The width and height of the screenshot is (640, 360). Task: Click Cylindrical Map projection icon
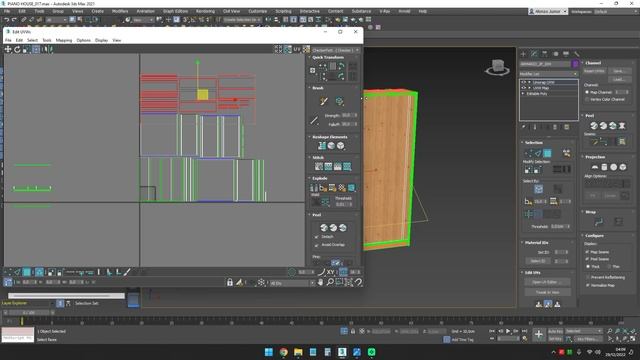pyautogui.click(x=604, y=167)
